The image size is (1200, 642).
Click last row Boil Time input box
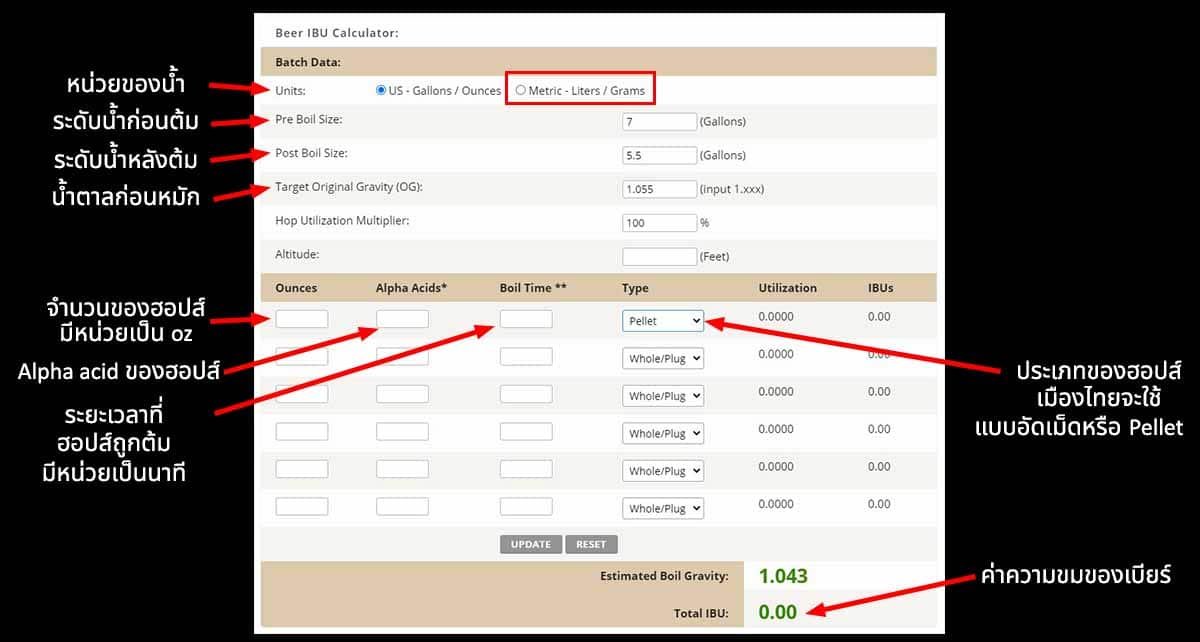(x=526, y=506)
